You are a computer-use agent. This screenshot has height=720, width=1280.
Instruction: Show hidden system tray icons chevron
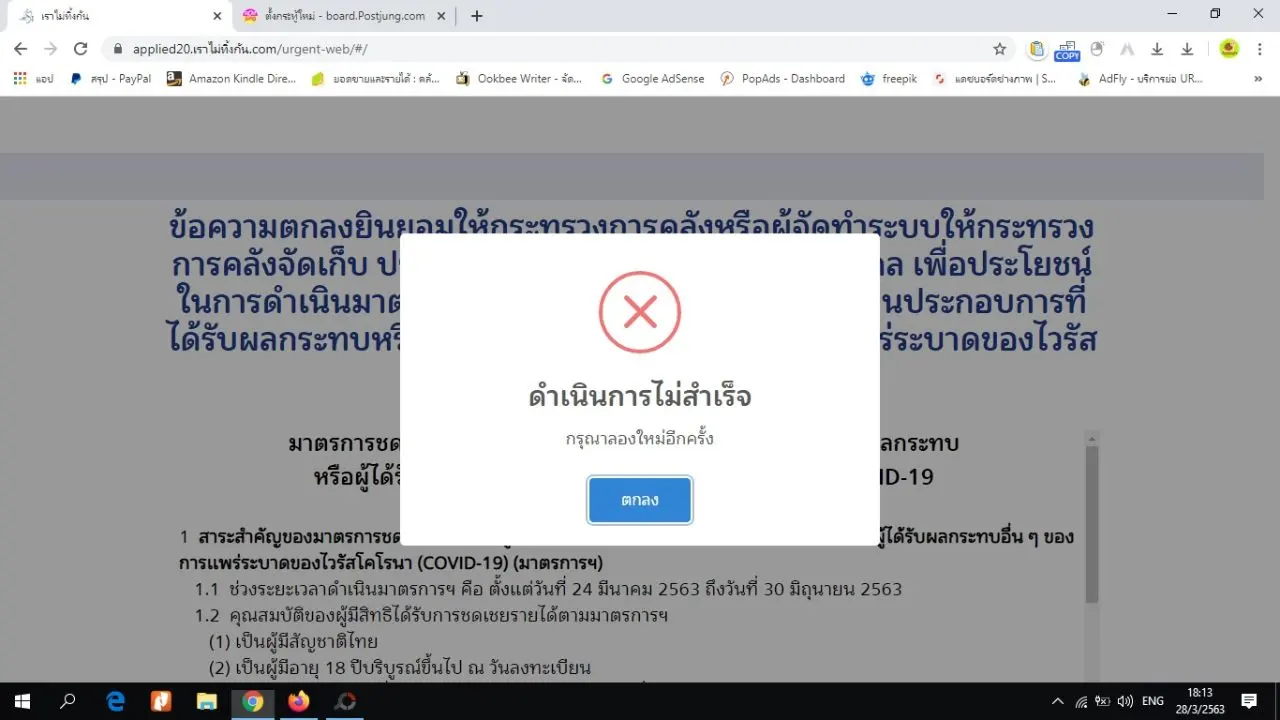click(1058, 701)
